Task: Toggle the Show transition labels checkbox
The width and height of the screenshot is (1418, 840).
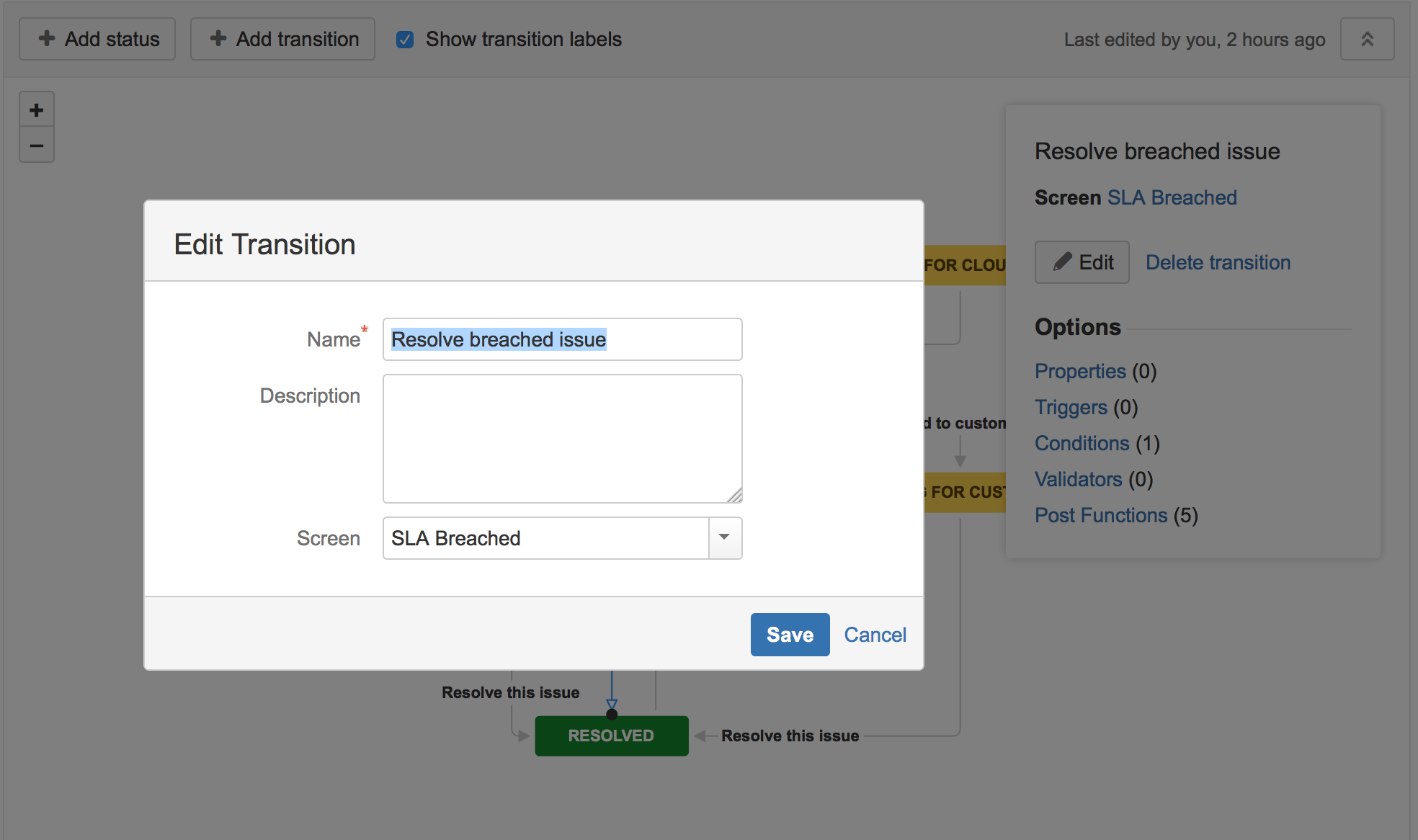Action: coord(405,40)
